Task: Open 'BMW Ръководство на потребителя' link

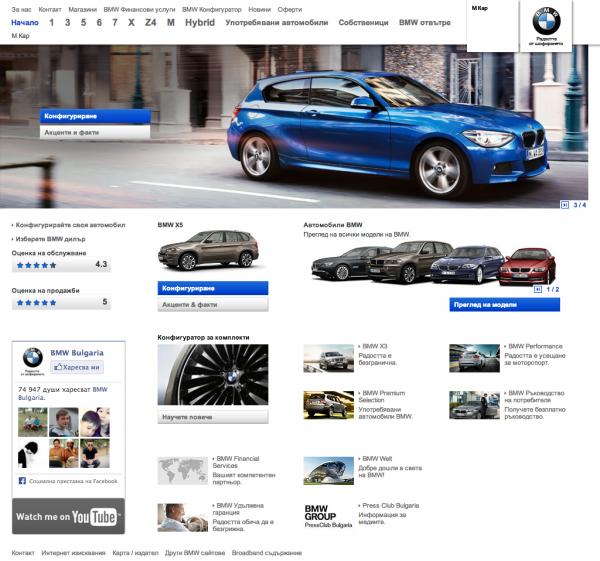Action: 534,396
